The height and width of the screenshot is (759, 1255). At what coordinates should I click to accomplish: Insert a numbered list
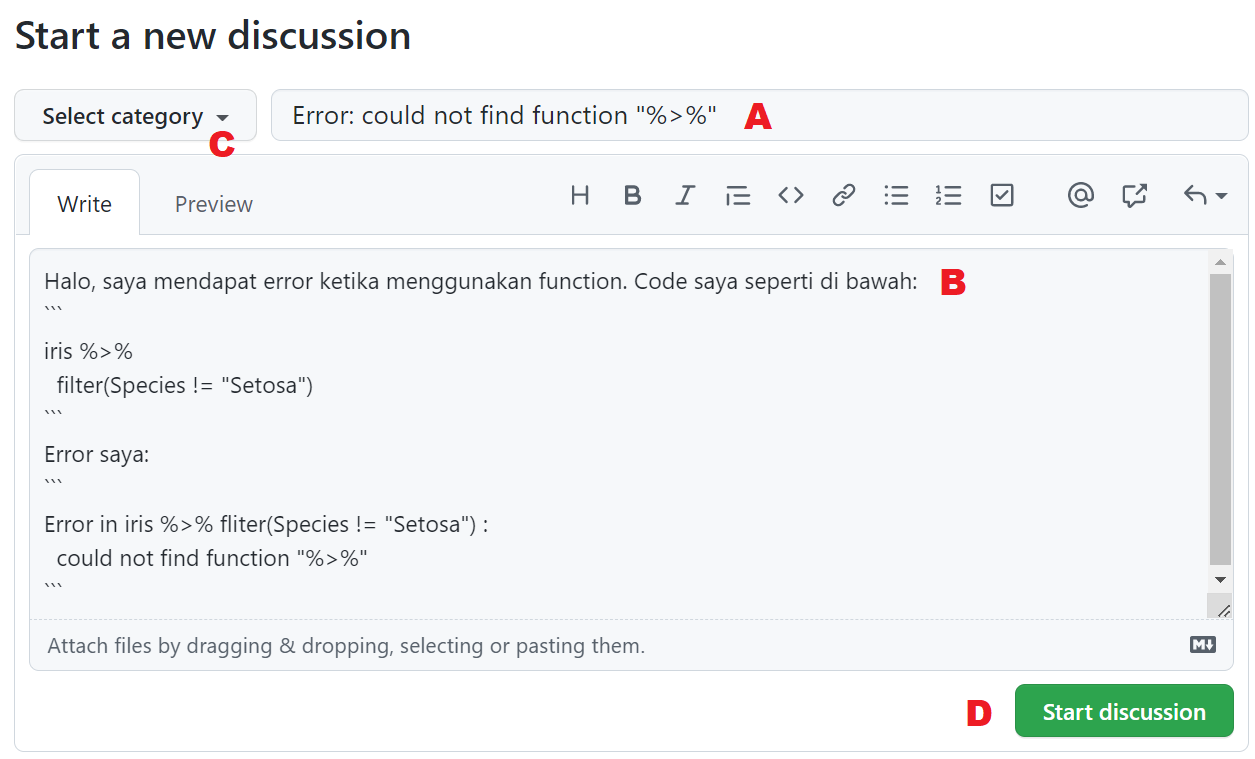click(x=948, y=195)
